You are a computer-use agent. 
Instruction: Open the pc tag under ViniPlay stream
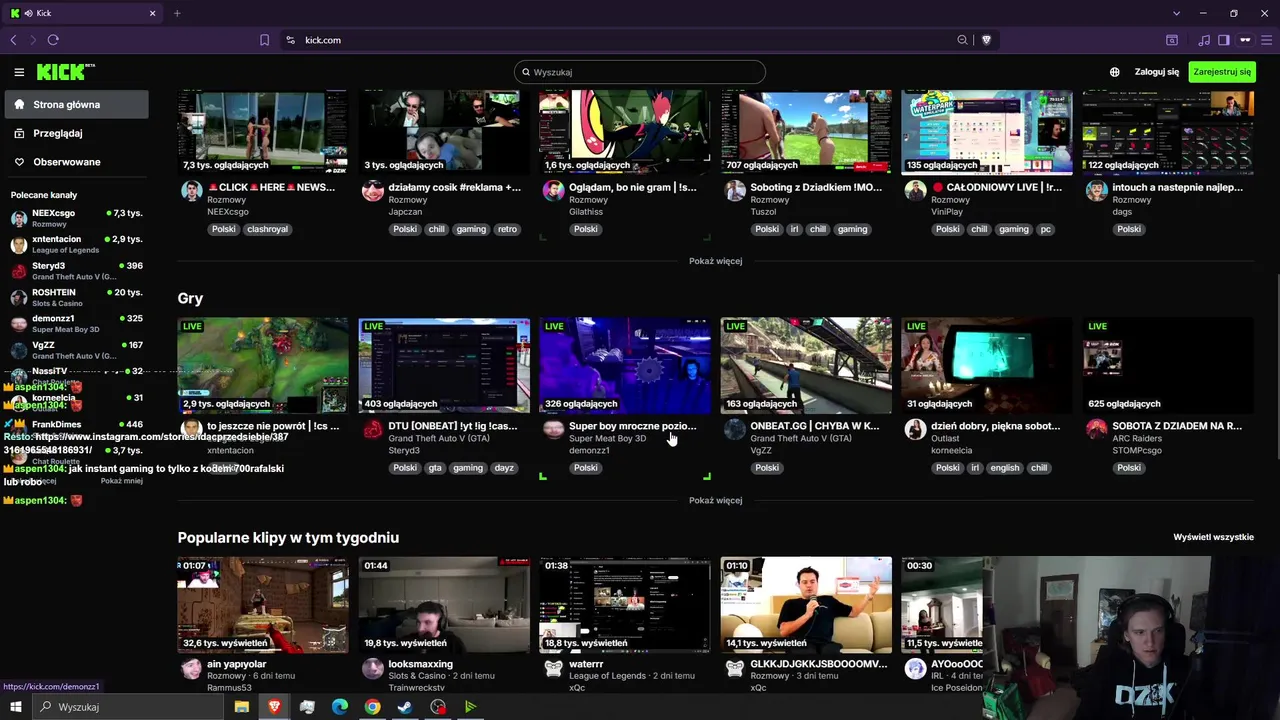click(1045, 229)
